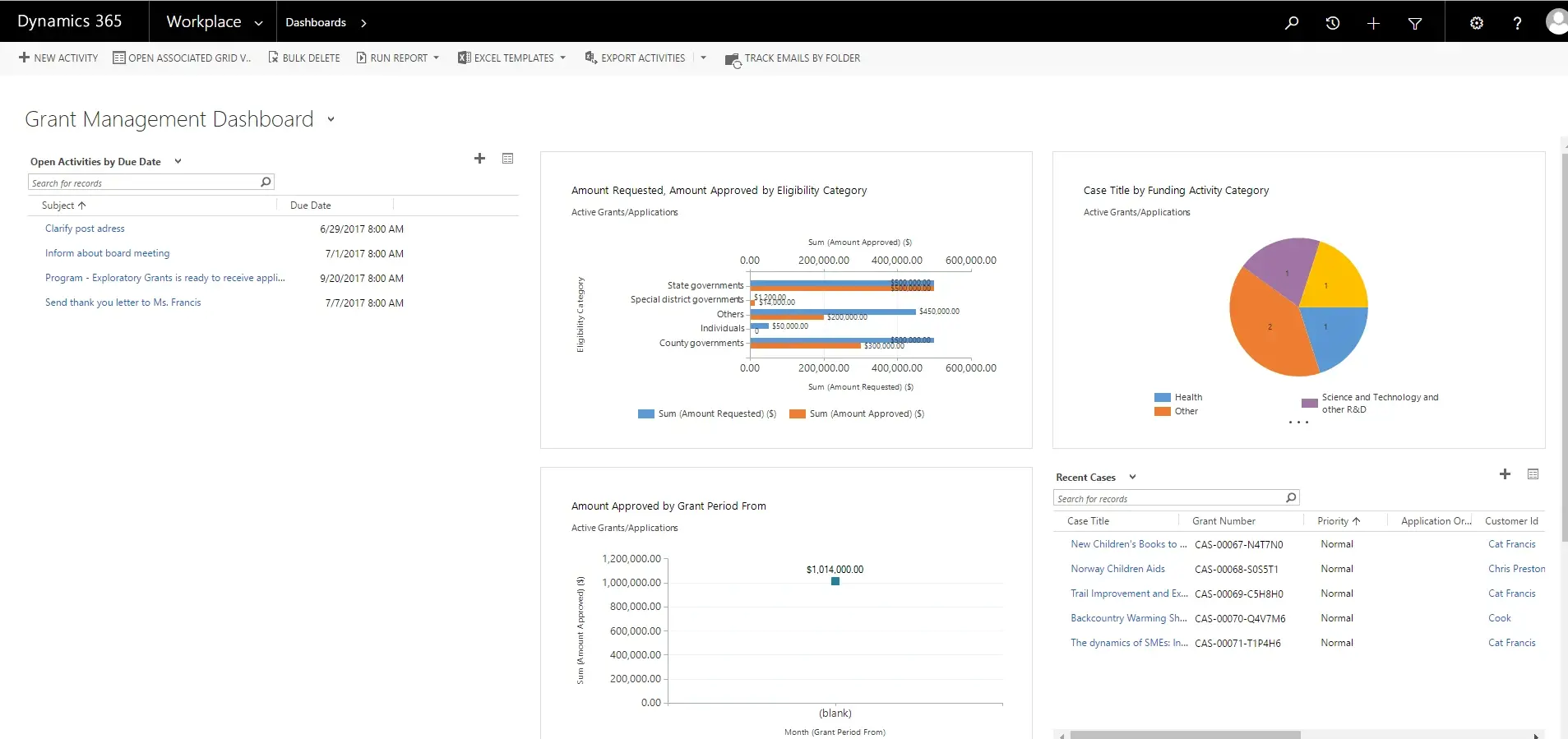Viewport: 1568px width, 739px height.
Task: Open the Open Activities by Due Date view dropdown
Action: [x=178, y=161]
